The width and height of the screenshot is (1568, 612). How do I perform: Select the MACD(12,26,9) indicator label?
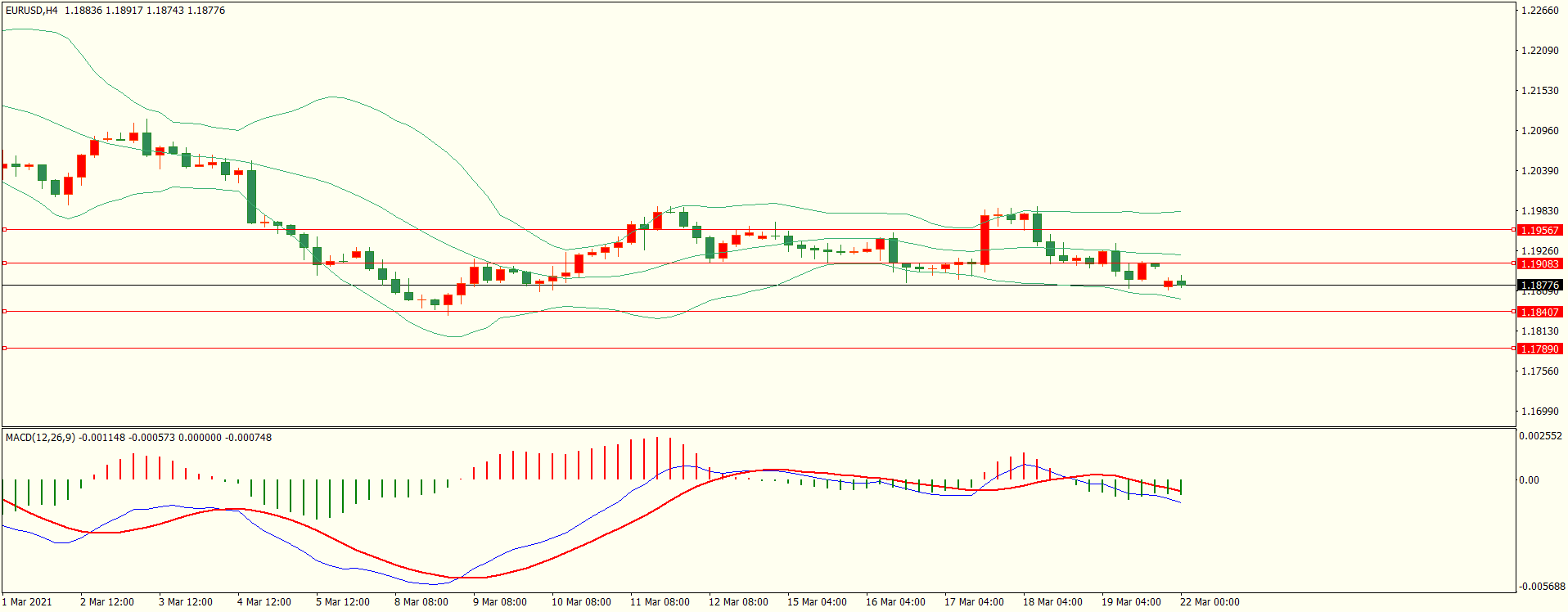click(x=40, y=438)
